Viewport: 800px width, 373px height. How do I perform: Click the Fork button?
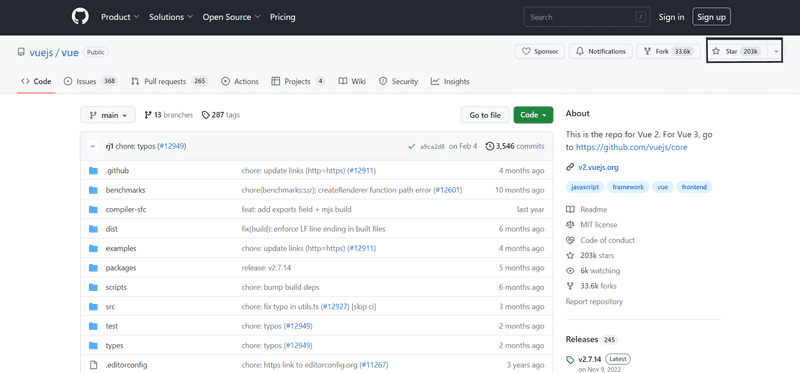pos(669,52)
